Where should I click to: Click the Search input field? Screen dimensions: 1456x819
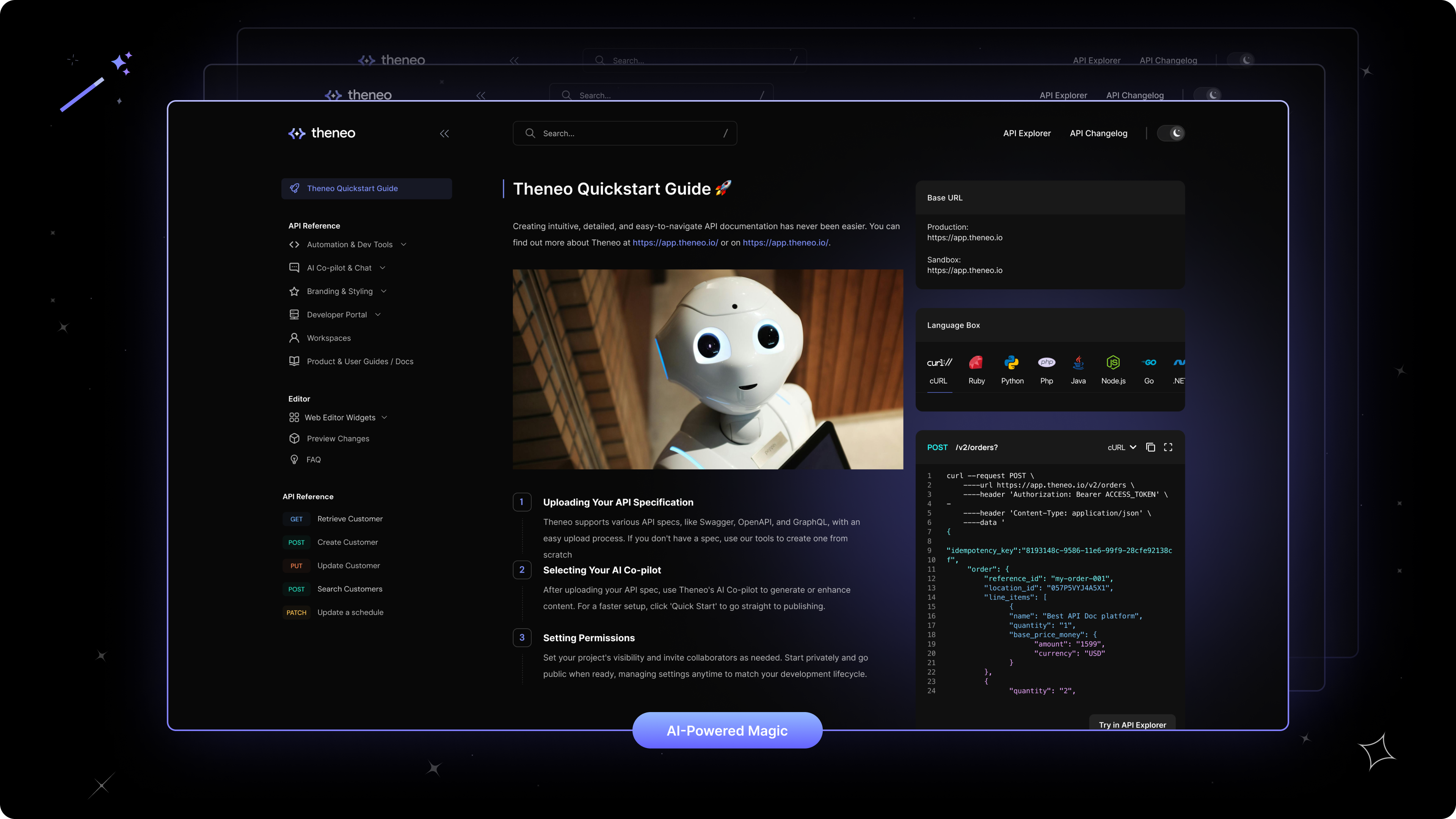[x=624, y=133]
